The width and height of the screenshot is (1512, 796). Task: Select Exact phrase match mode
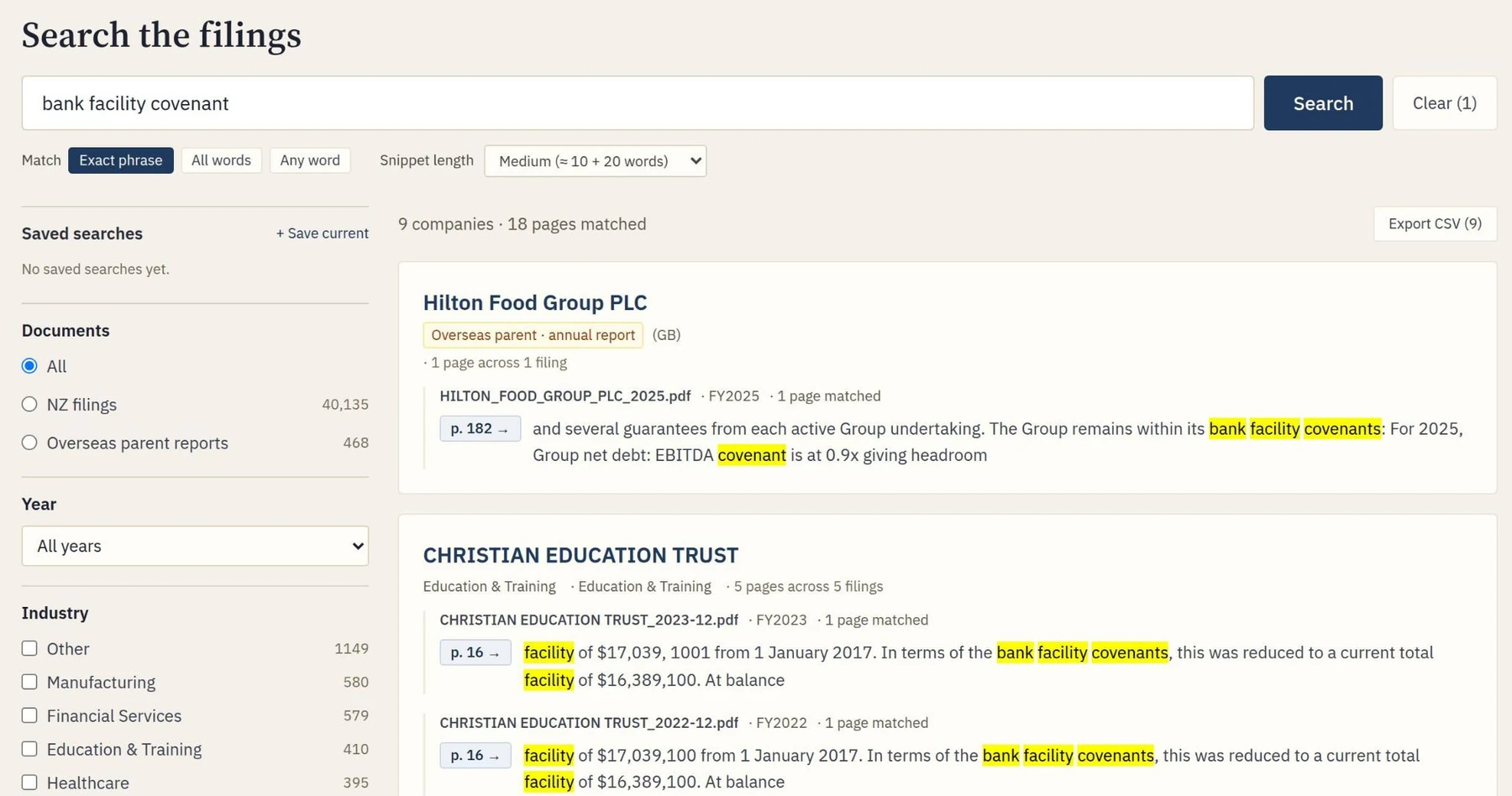pos(121,160)
